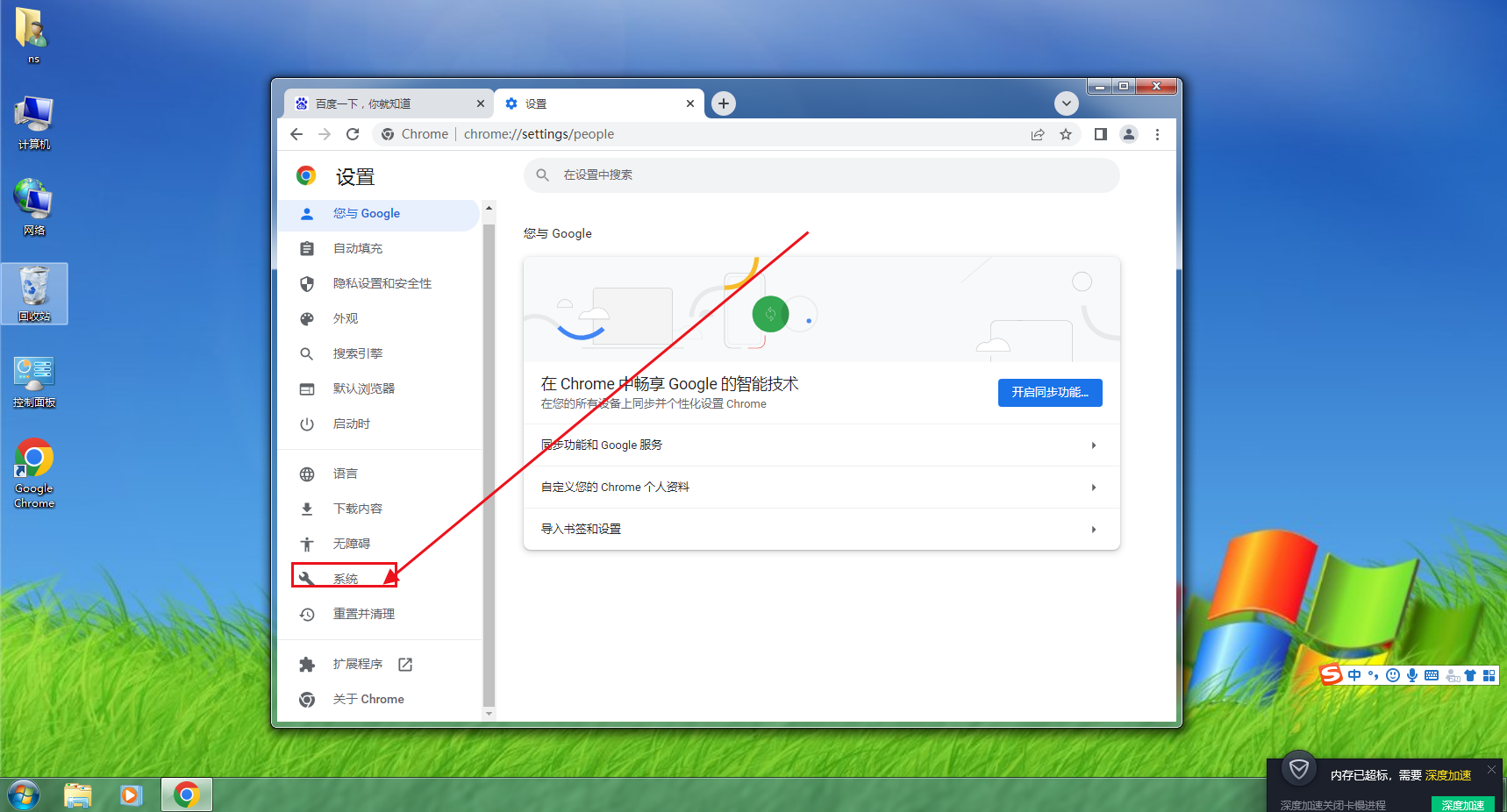Image resolution: width=1507 pixels, height=812 pixels.
Task: Click the Sogou skin shirt icon
Action: (1470, 675)
